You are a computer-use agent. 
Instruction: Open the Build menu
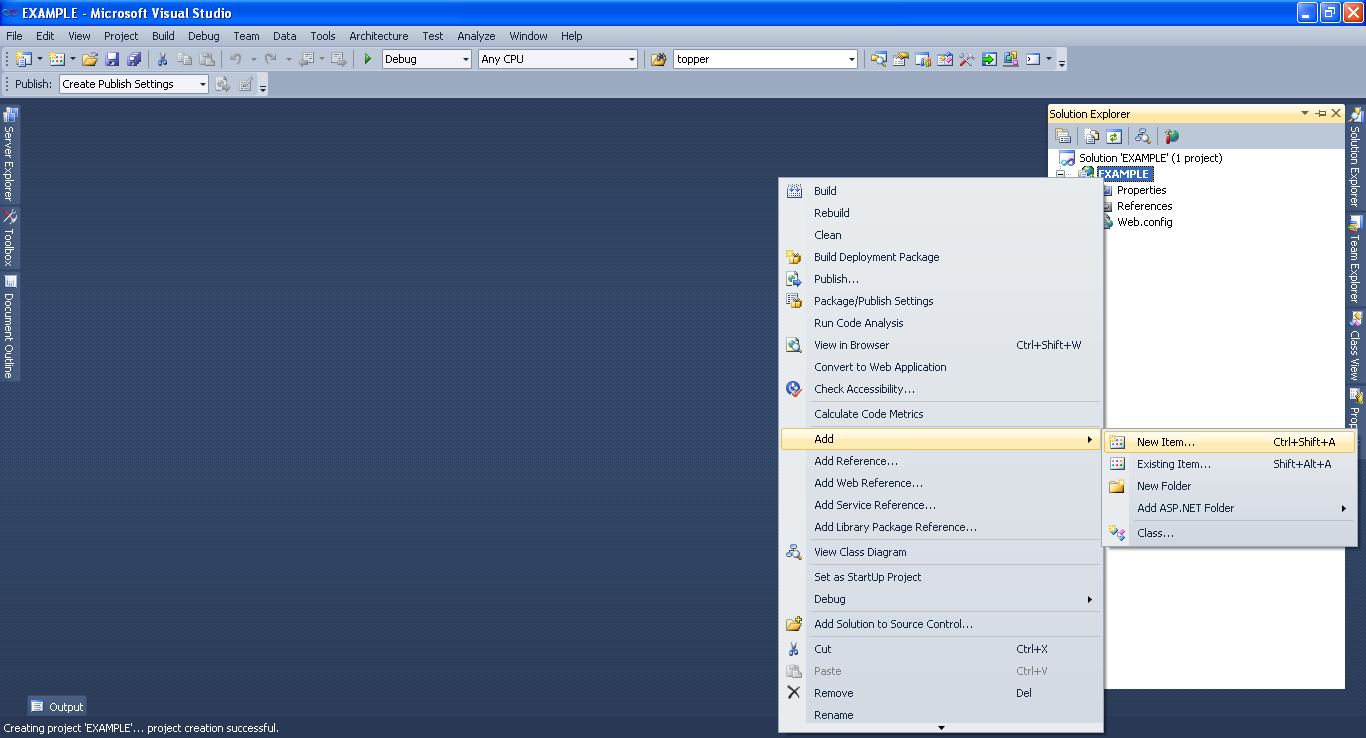tap(162, 36)
